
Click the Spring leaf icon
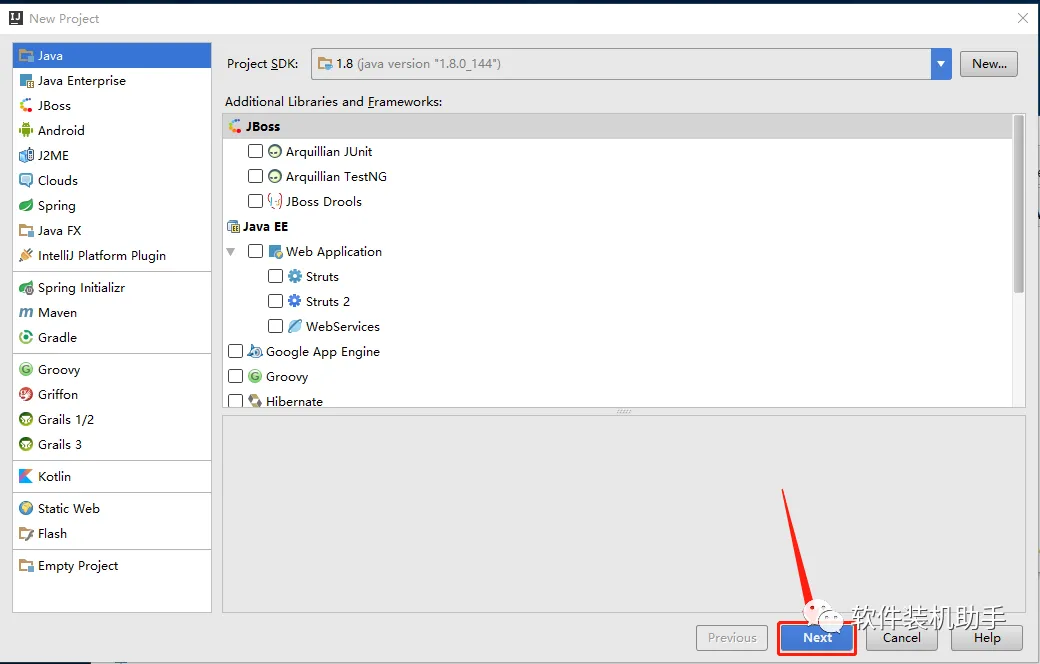click(x=27, y=206)
